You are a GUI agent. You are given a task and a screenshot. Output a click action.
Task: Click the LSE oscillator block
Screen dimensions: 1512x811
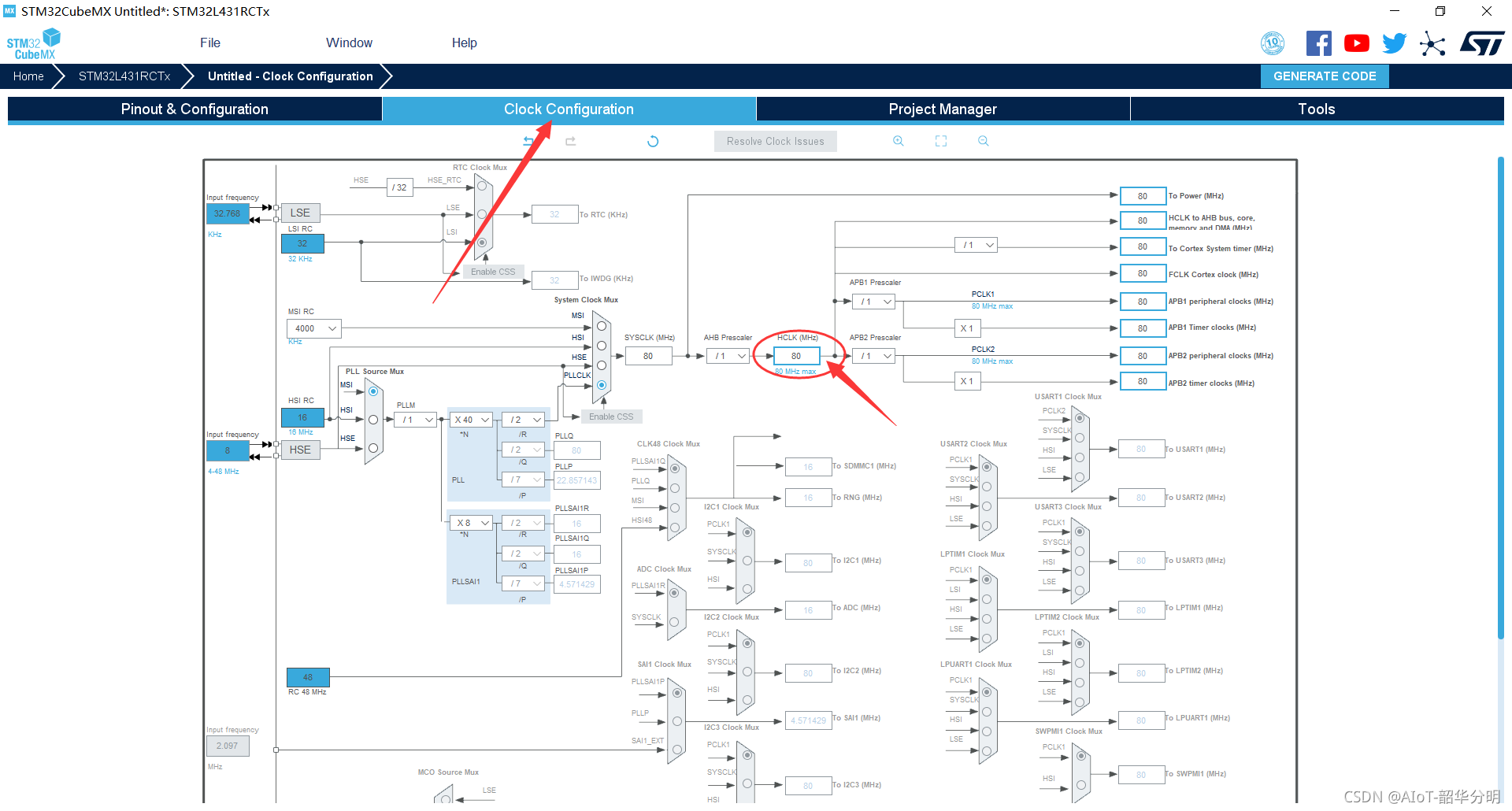[300, 213]
